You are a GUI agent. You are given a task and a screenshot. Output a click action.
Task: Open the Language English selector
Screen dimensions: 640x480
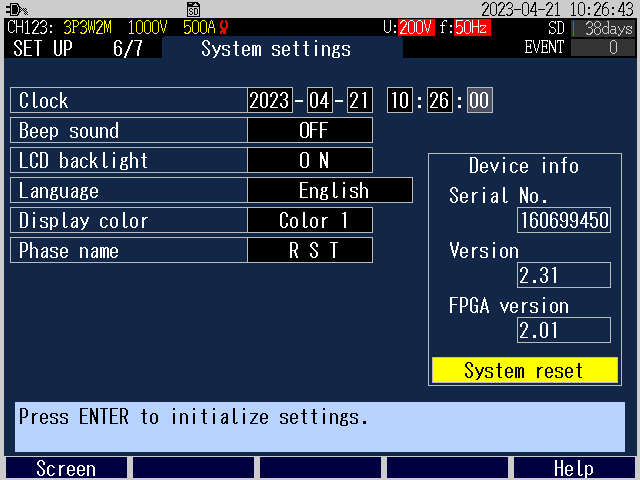point(330,190)
